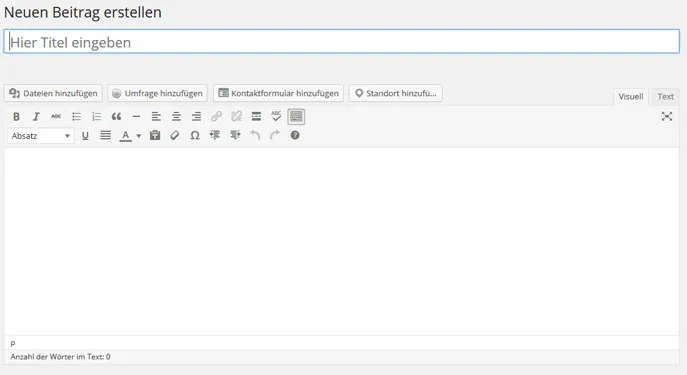The image size is (687, 375).
Task: Click the Standort hinzufügen button
Action: pyautogui.click(x=396, y=93)
